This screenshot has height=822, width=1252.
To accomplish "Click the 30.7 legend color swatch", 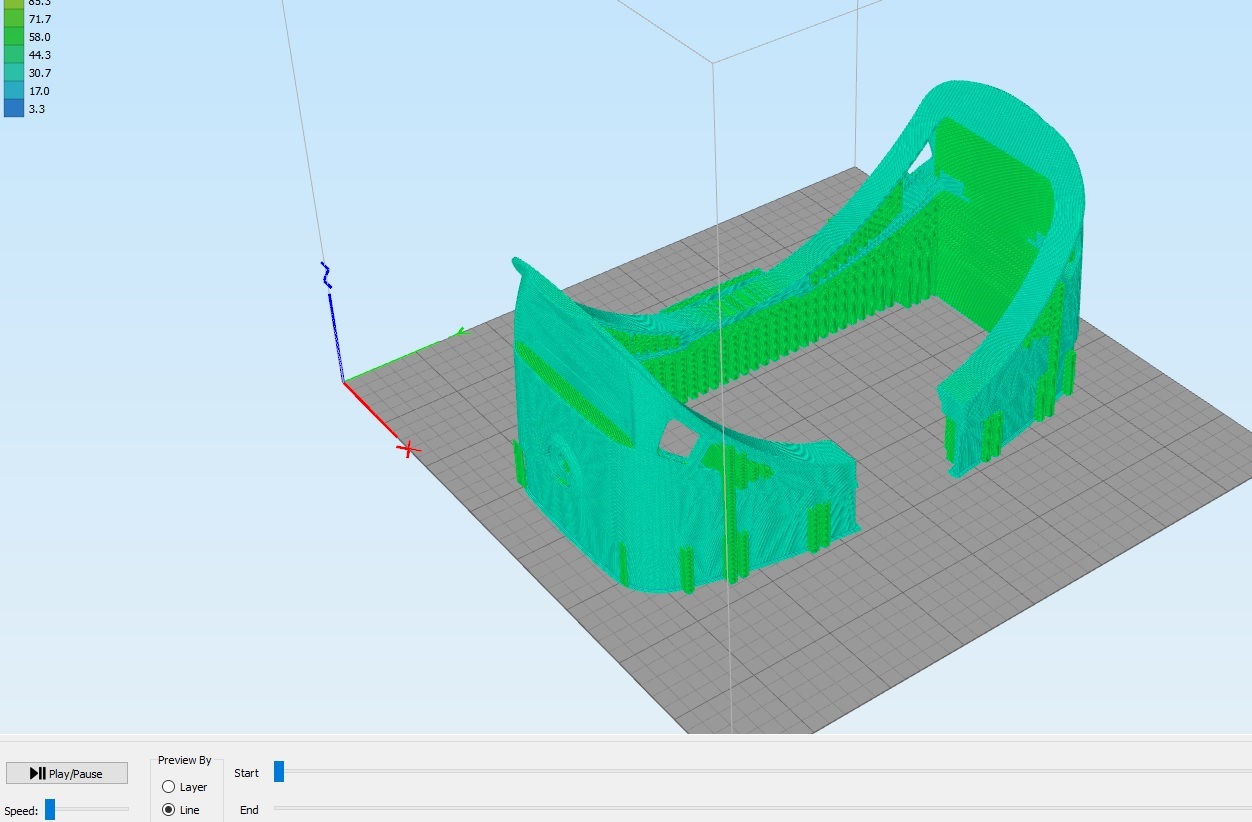I will (x=14, y=73).
